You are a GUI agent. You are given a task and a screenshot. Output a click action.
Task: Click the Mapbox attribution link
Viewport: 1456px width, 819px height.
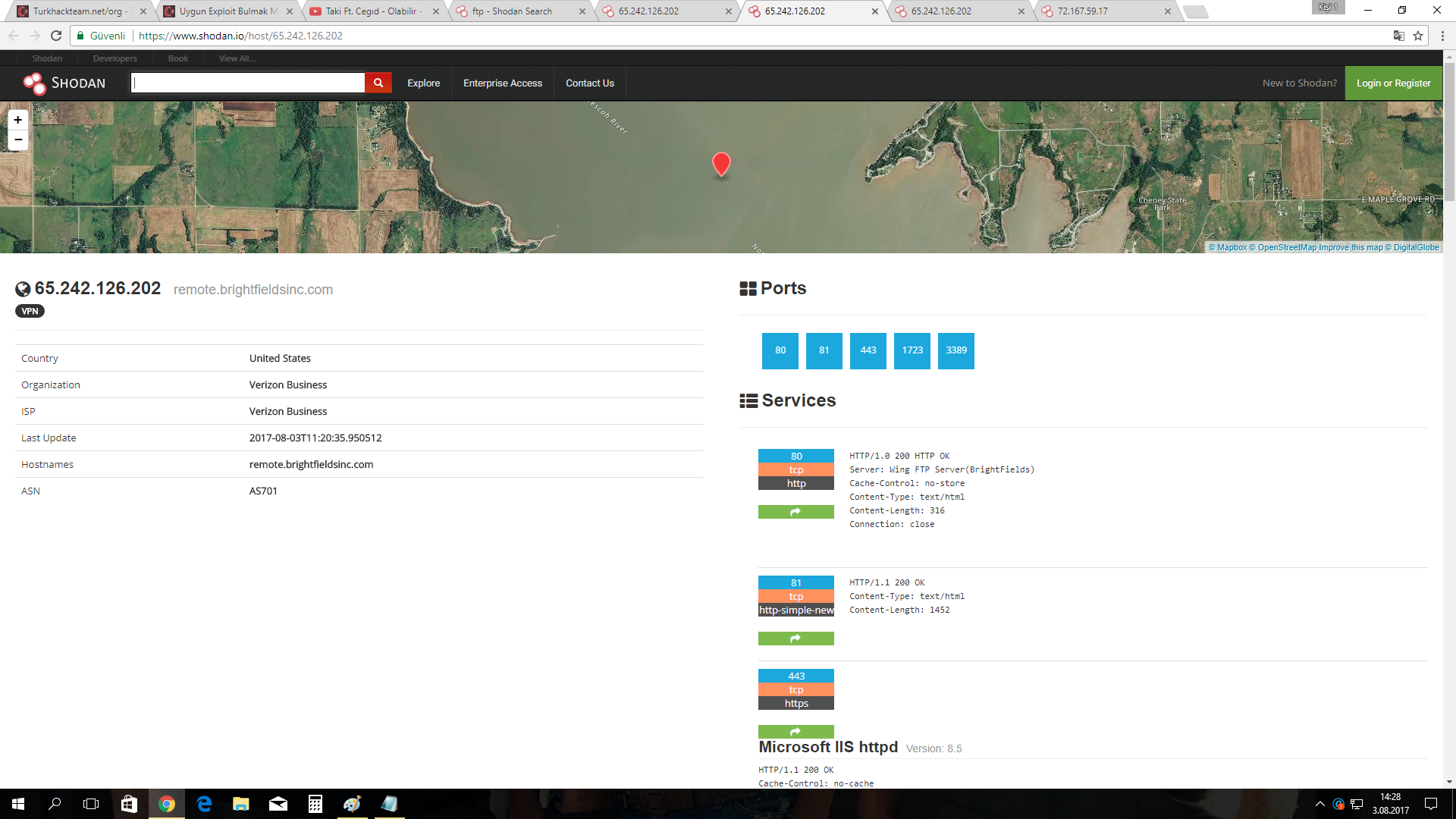pyautogui.click(x=1228, y=247)
